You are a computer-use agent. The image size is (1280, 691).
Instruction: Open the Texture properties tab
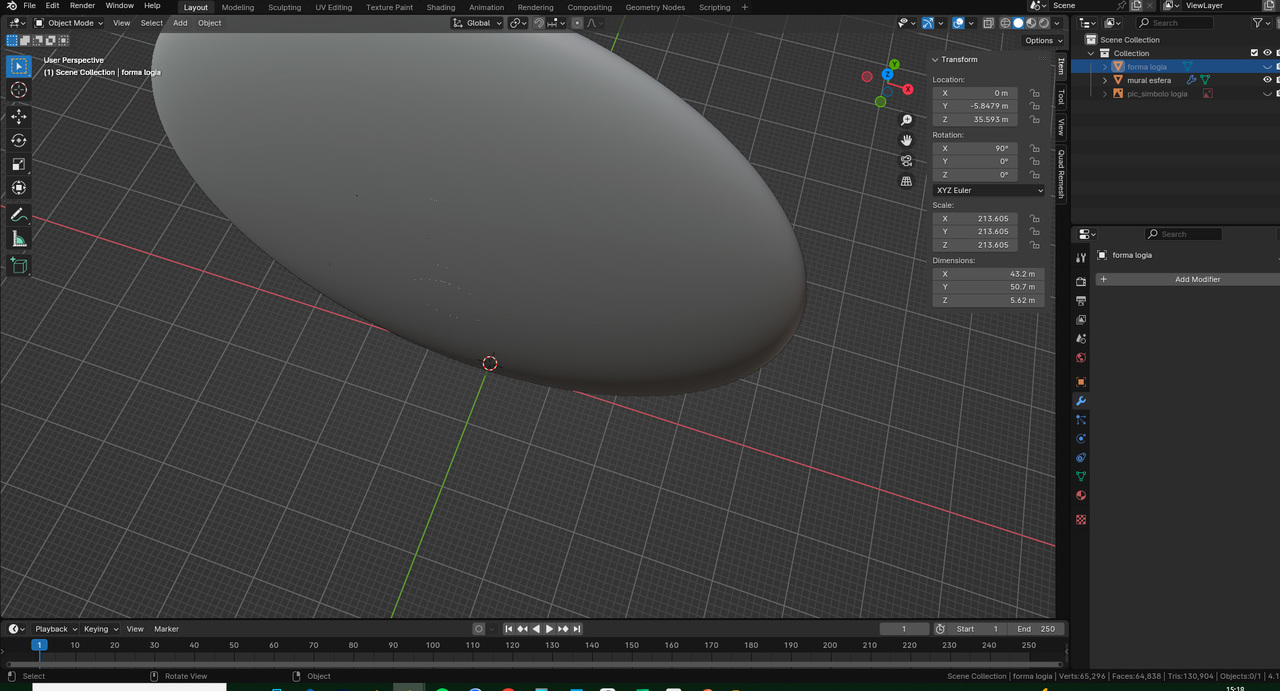(1081, 520)
